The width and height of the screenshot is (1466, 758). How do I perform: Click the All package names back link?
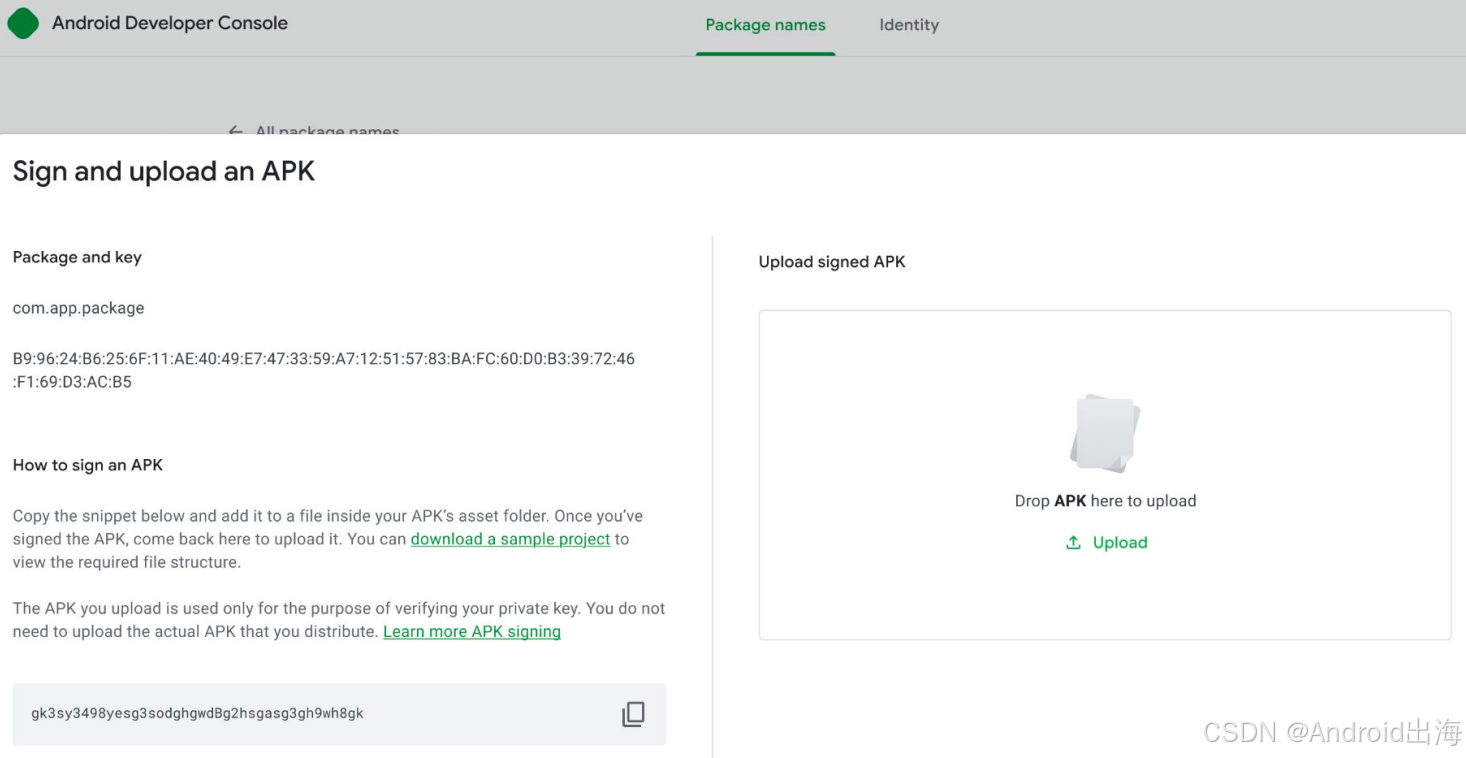coord(327,131)
